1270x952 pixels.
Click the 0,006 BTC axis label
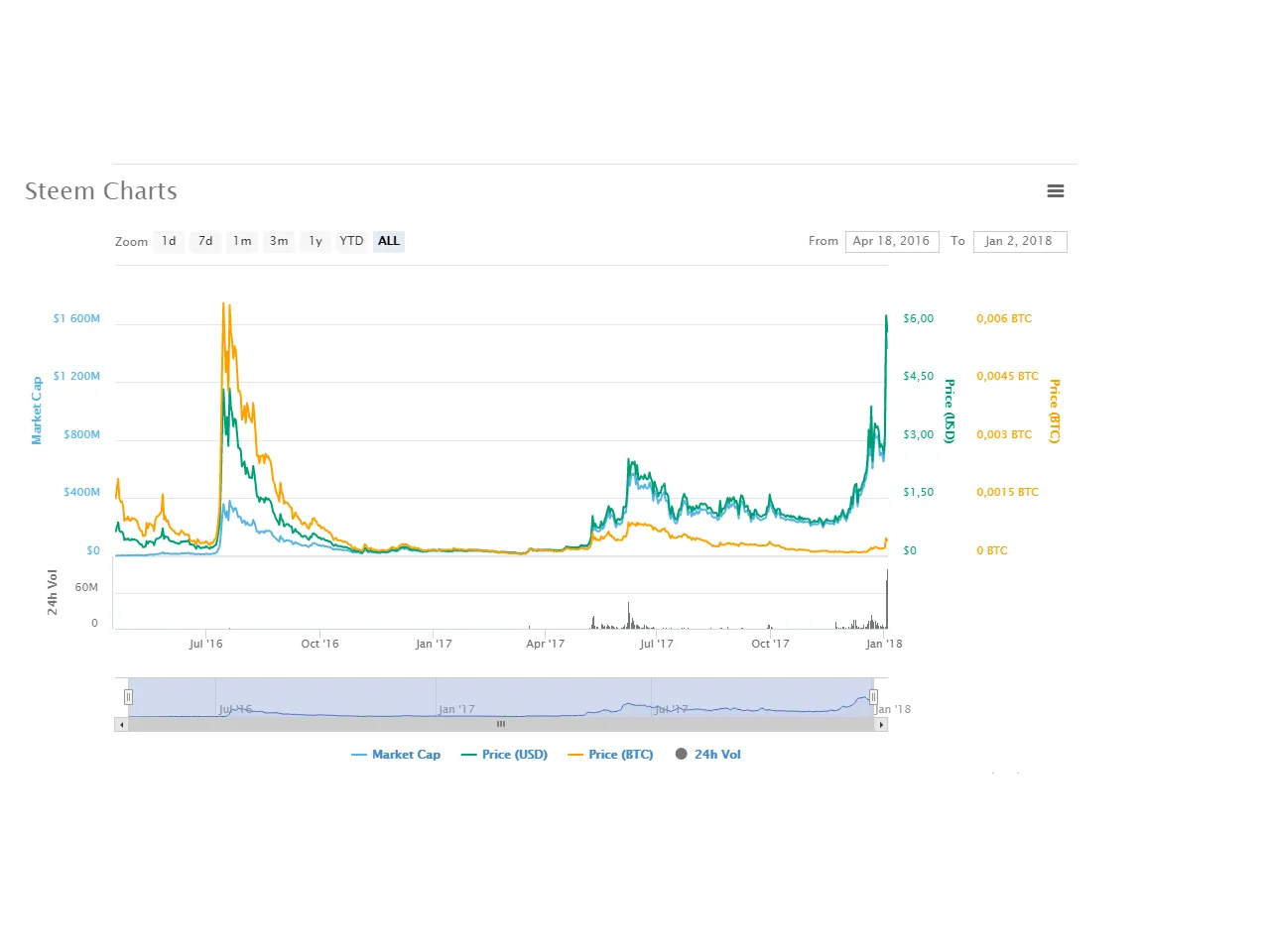1004,318
